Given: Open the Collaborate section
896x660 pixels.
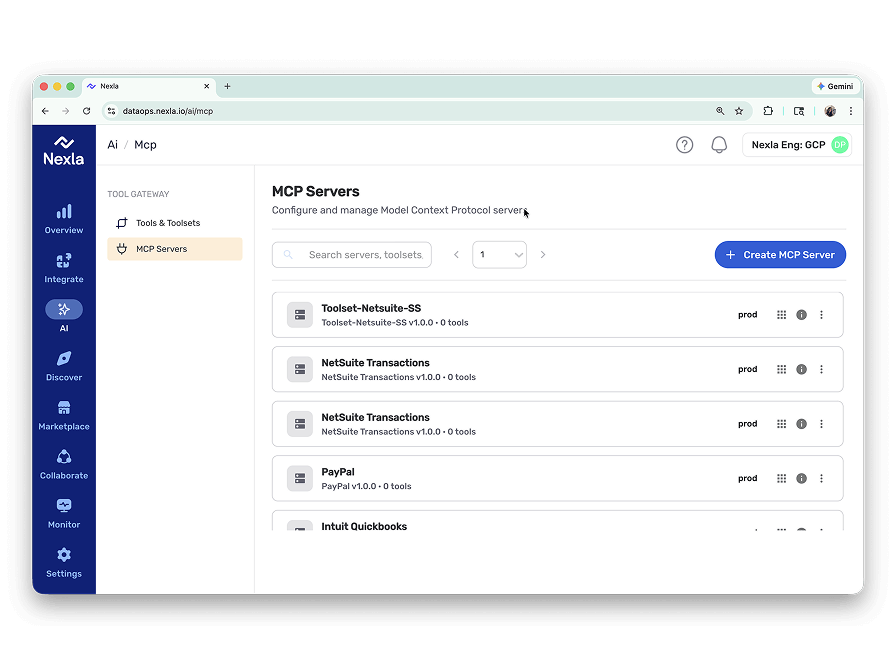Looking at the screenshot, I should pyautogui.click(x=63, y=463).
